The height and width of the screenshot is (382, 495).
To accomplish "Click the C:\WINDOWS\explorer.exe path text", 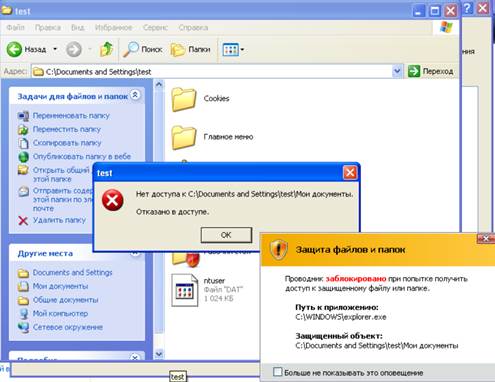I will coord(341,317).
